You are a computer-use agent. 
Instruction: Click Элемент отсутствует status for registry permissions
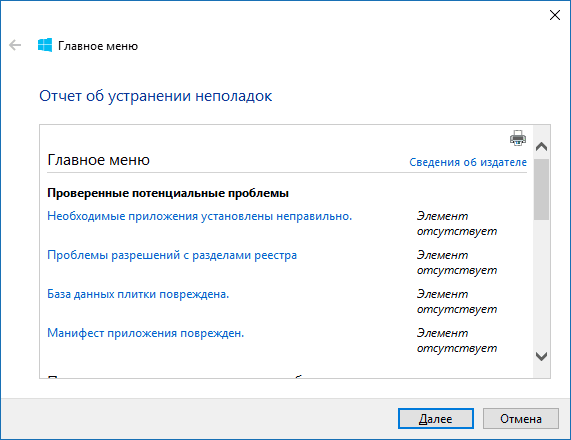point(457,262)
